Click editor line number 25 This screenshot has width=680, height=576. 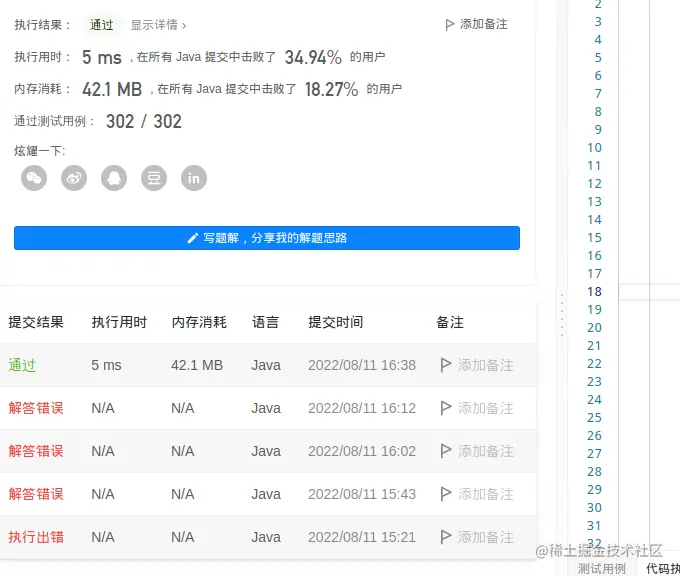point(594,417)
